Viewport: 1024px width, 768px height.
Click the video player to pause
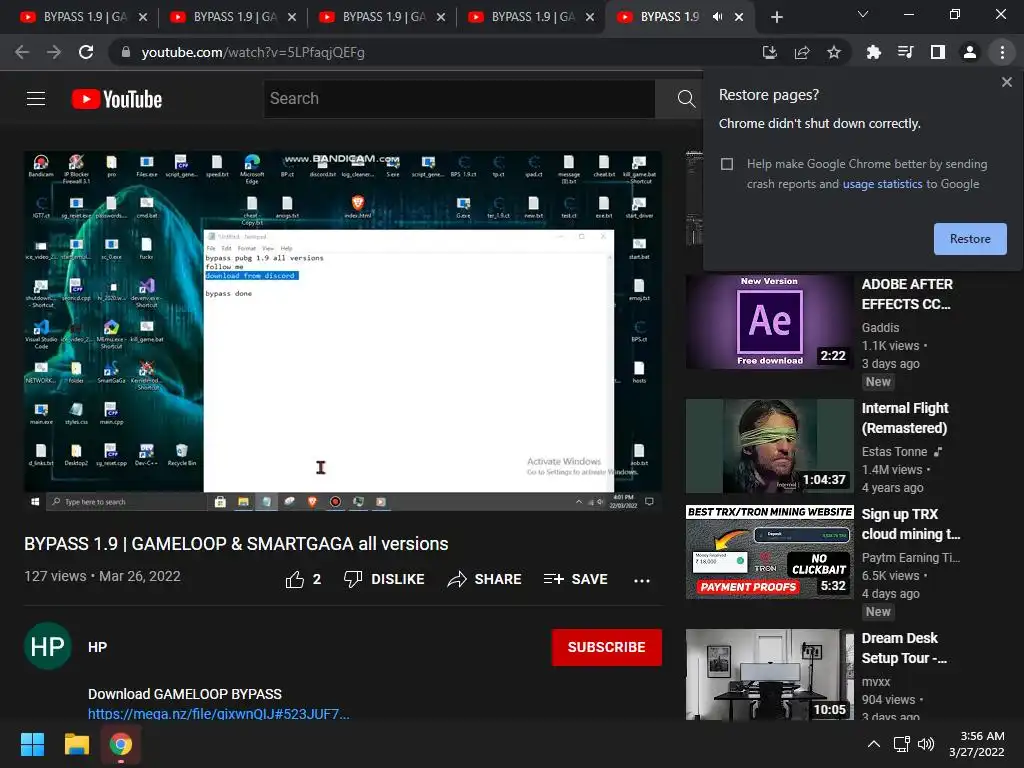tap(343, 331)
